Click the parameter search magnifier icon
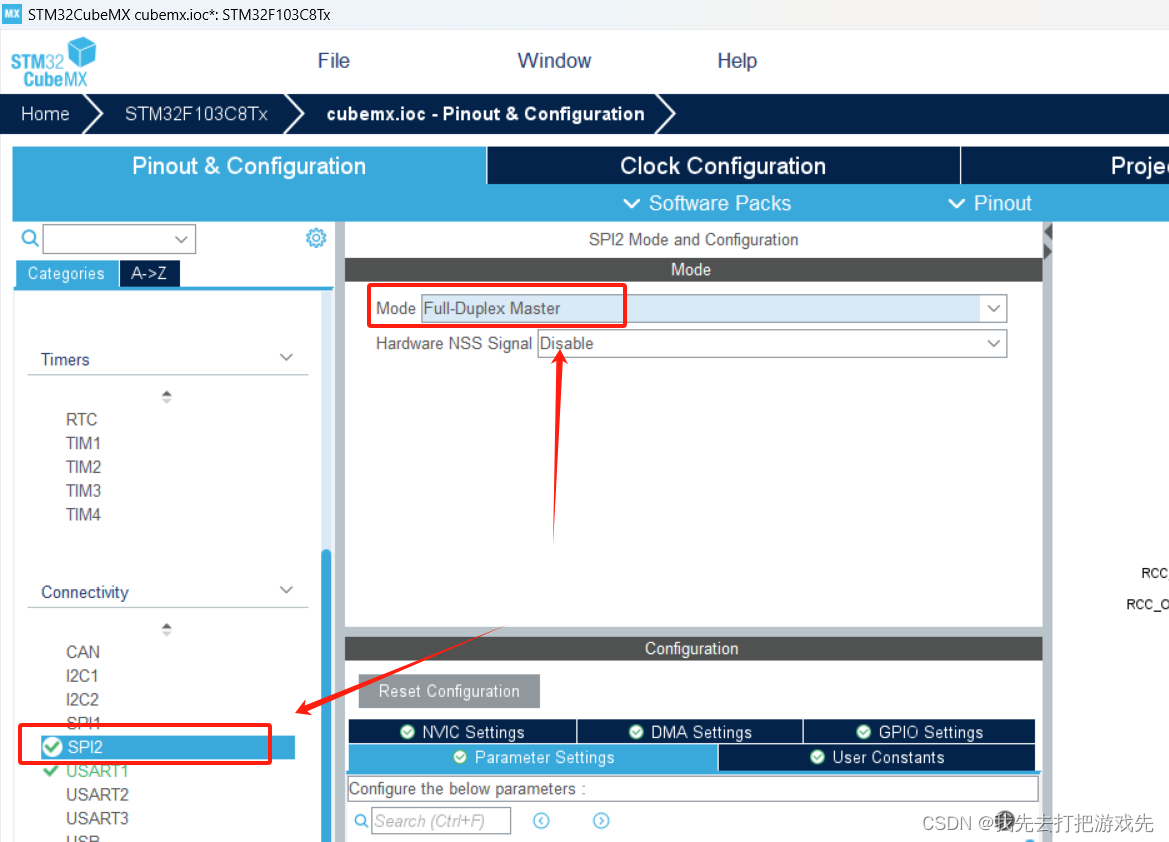1169x842 pixels. click(361, 820)
